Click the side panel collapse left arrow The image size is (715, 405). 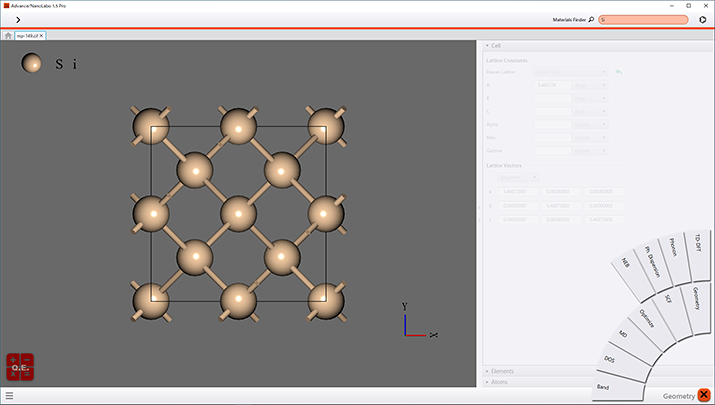[x=479, y=208]
